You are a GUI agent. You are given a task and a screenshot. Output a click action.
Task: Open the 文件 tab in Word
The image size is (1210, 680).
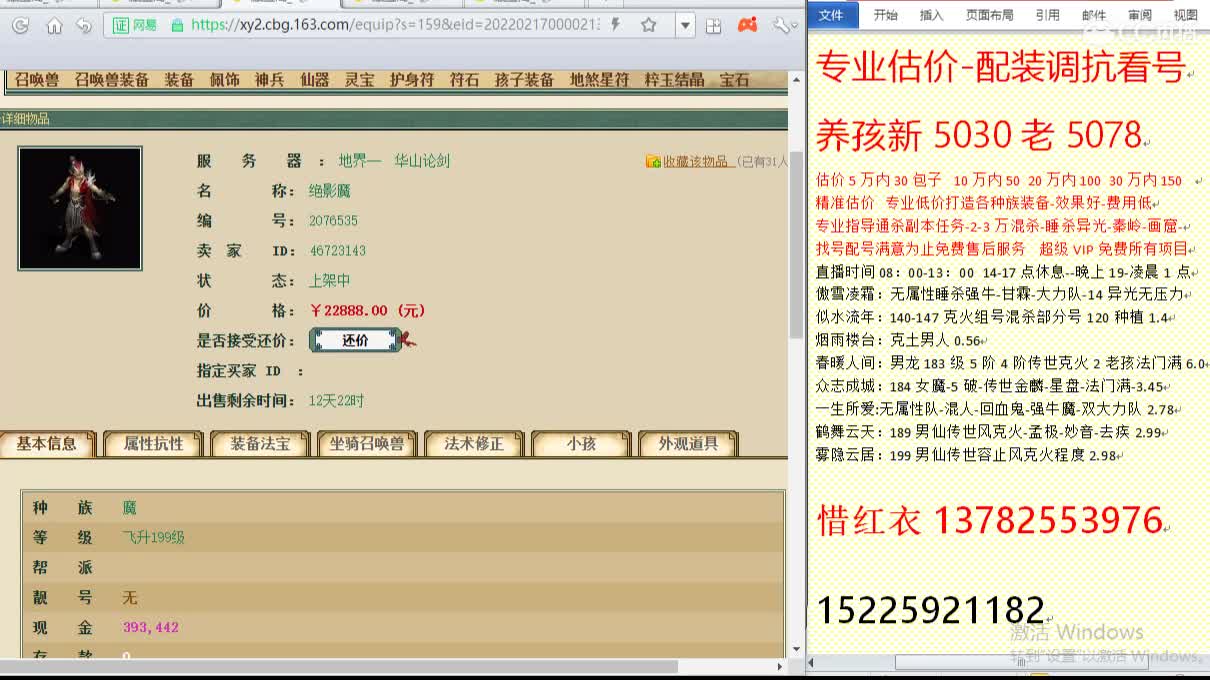pyautogui.click(x=831, y=14)
